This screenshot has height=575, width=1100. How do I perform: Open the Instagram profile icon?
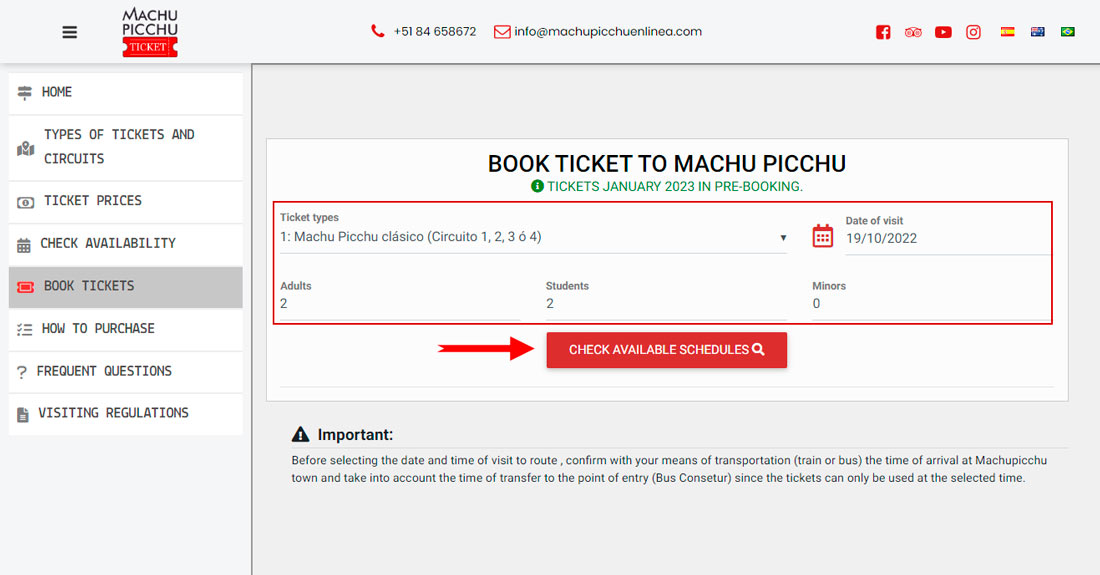pyautogui.click(x=973, y=32)
